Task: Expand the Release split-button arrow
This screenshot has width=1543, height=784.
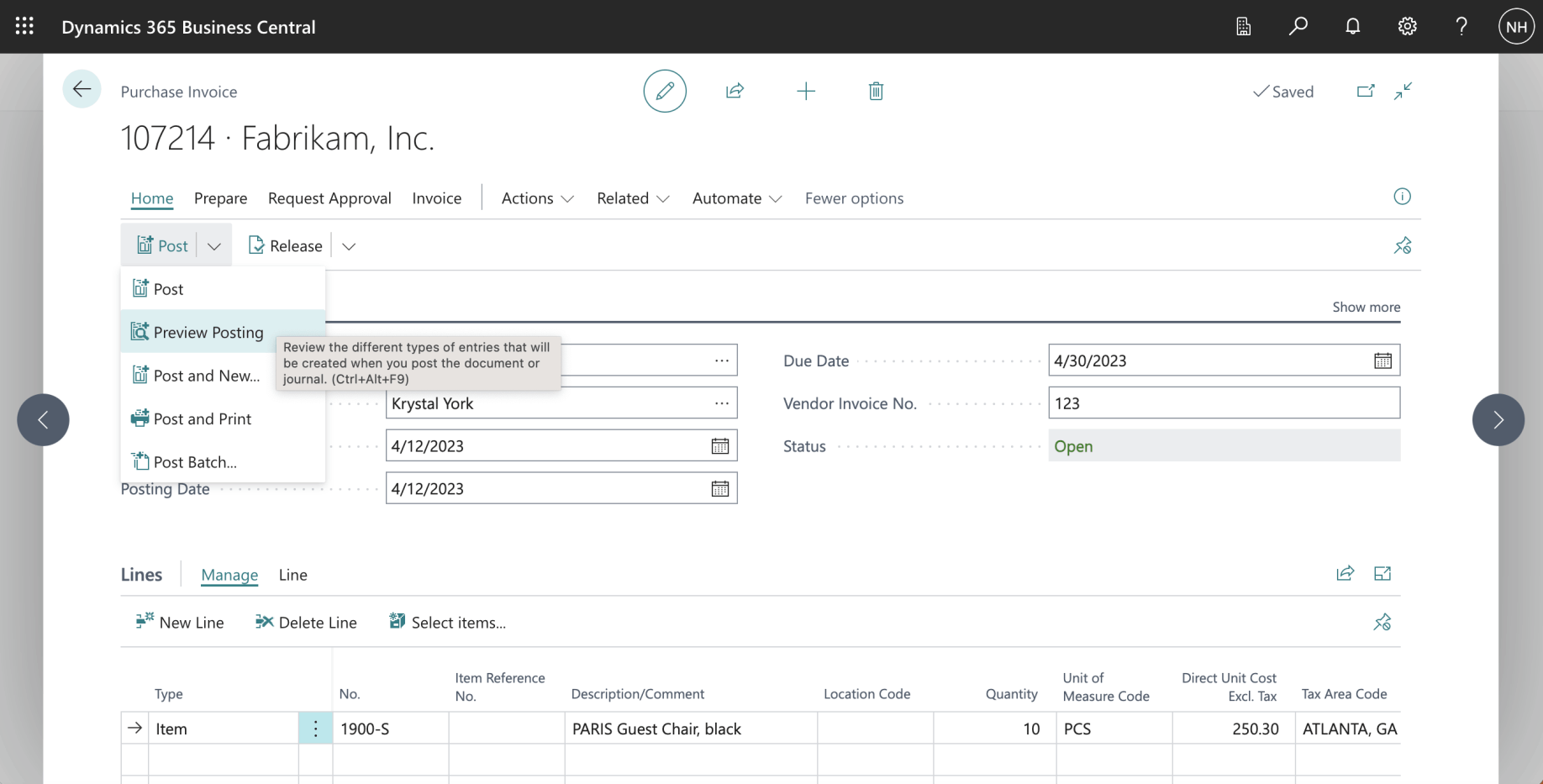Action: point(349,246)
